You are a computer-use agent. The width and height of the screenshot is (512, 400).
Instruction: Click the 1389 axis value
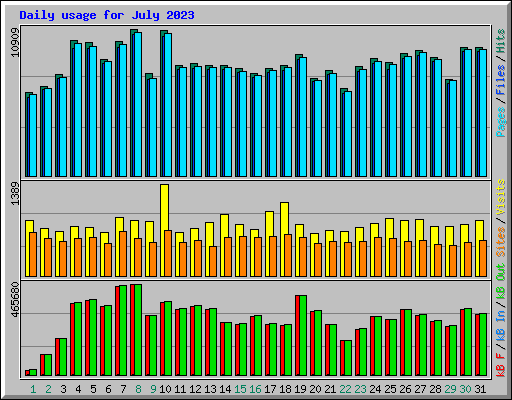15,193
